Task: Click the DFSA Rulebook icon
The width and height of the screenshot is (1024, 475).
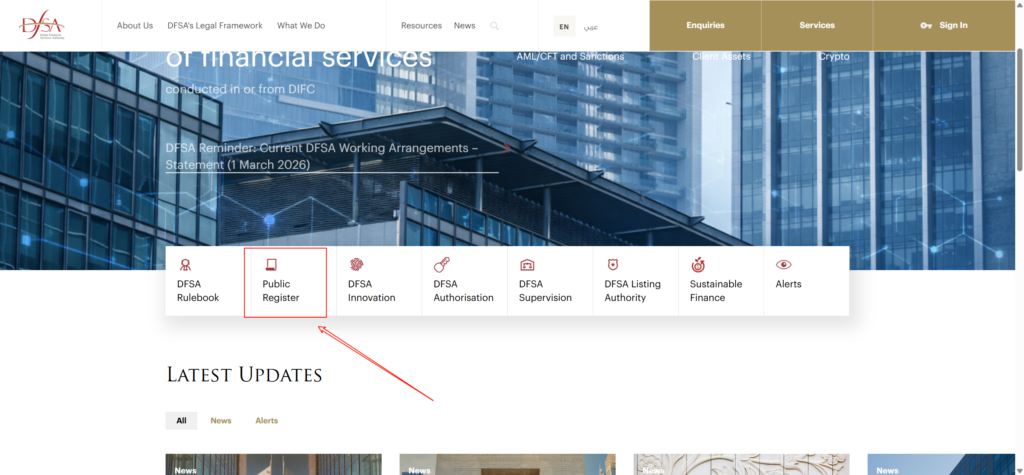Action: (184, 265)
